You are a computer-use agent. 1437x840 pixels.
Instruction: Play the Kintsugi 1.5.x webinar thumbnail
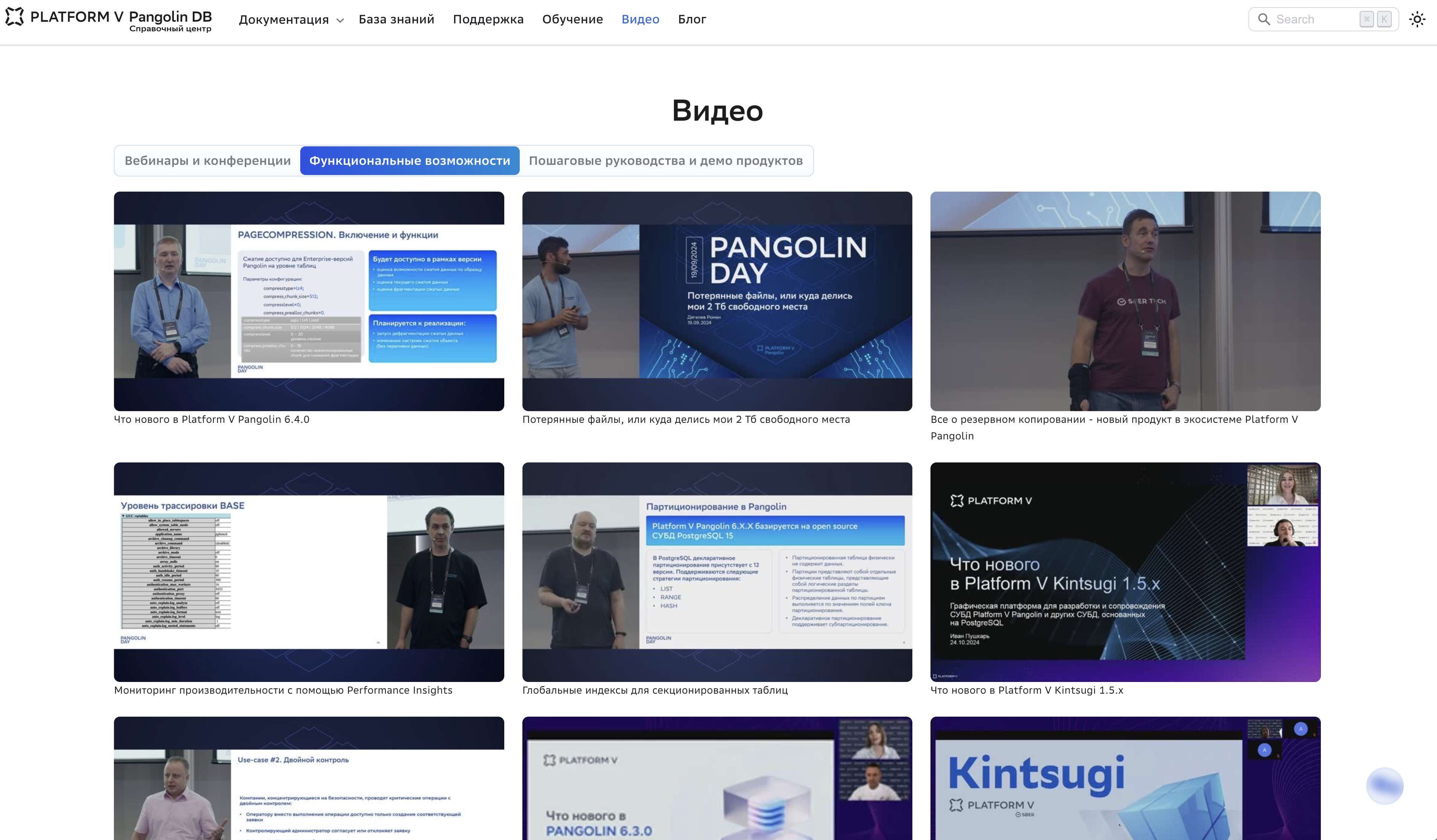point(1125,572)
